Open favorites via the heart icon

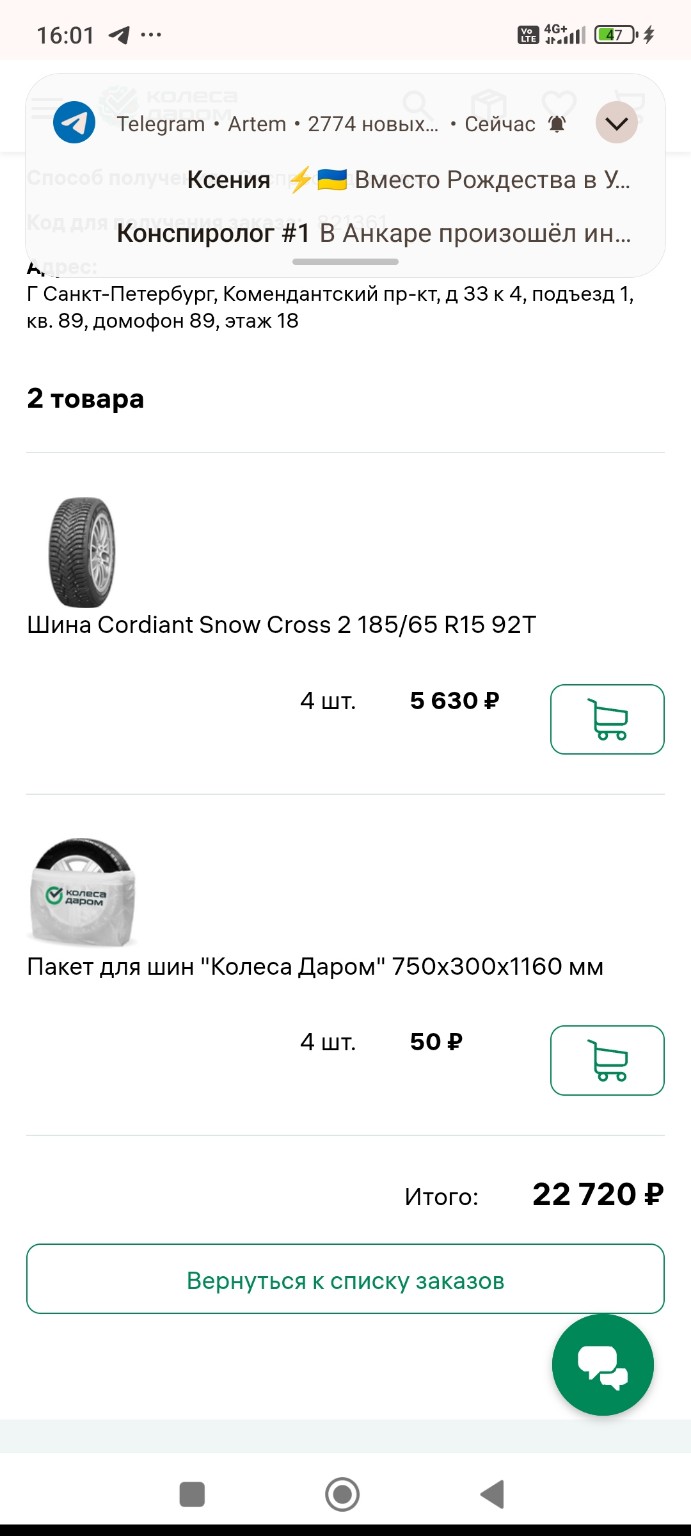558,103
